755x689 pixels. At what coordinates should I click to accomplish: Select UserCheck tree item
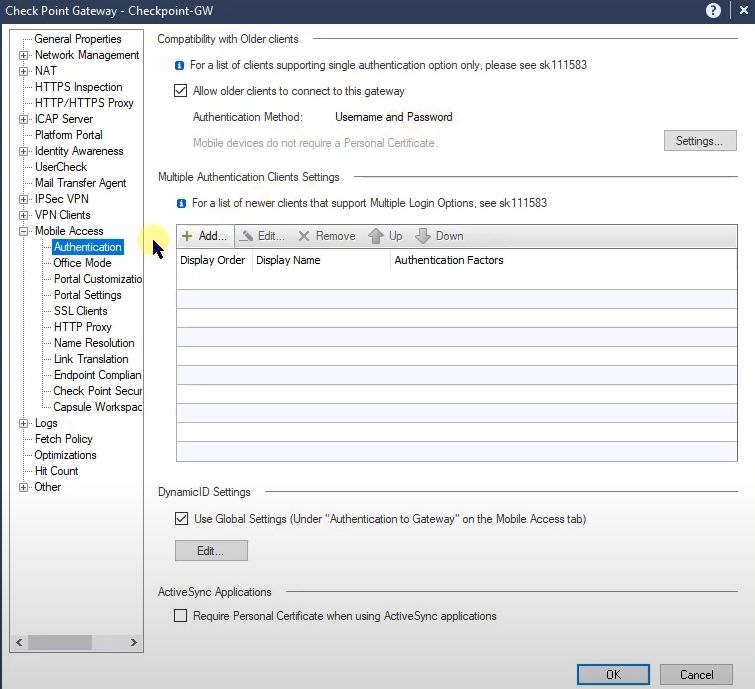(x=61, y=167)
